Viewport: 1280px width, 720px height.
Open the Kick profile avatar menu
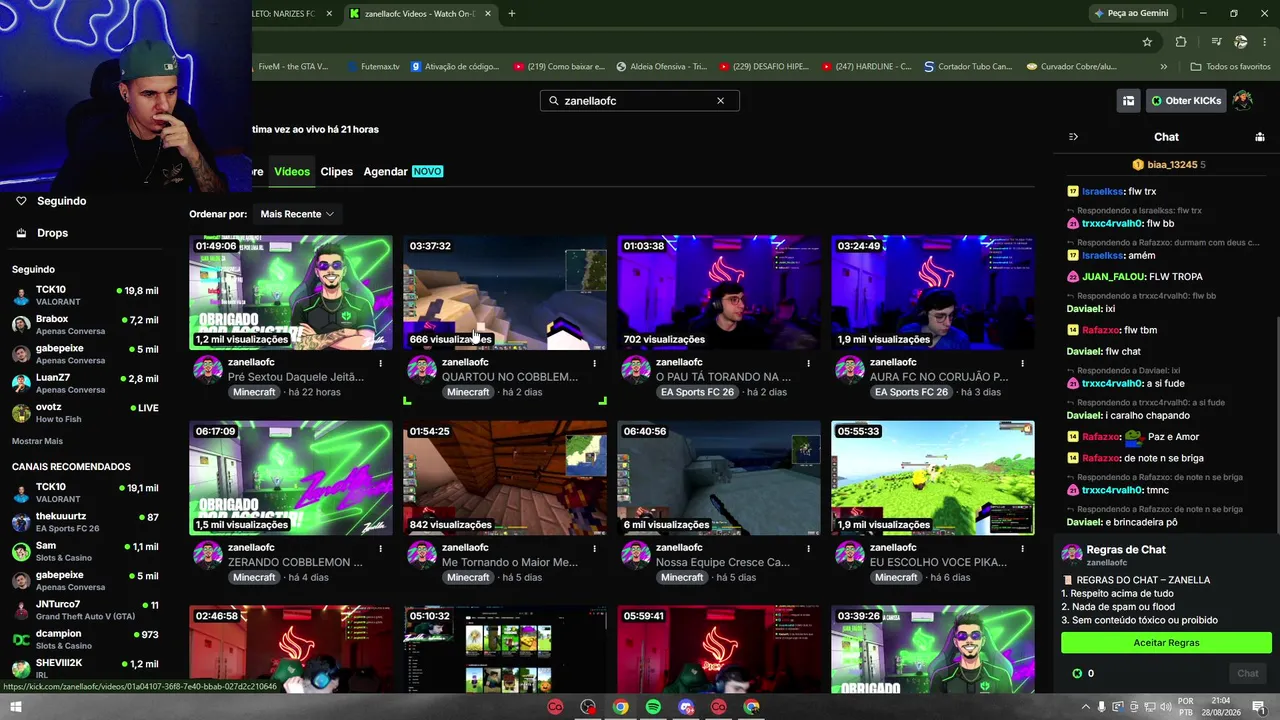(1243, 101)
